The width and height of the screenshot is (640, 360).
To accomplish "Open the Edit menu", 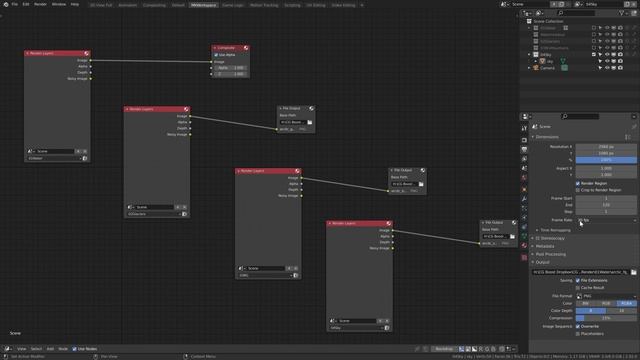I will [26, 4].
